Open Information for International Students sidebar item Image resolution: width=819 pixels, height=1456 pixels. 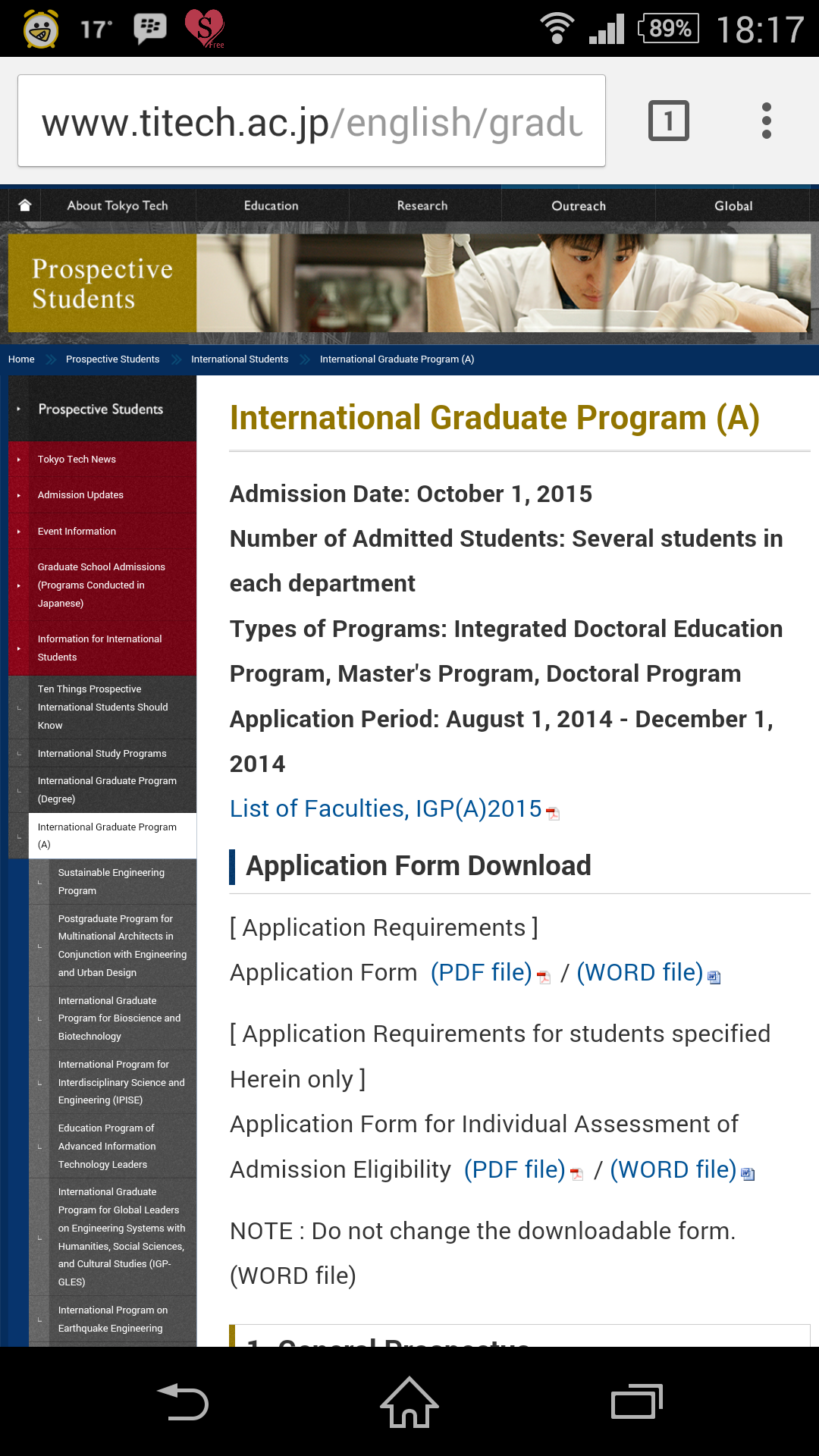102,648
